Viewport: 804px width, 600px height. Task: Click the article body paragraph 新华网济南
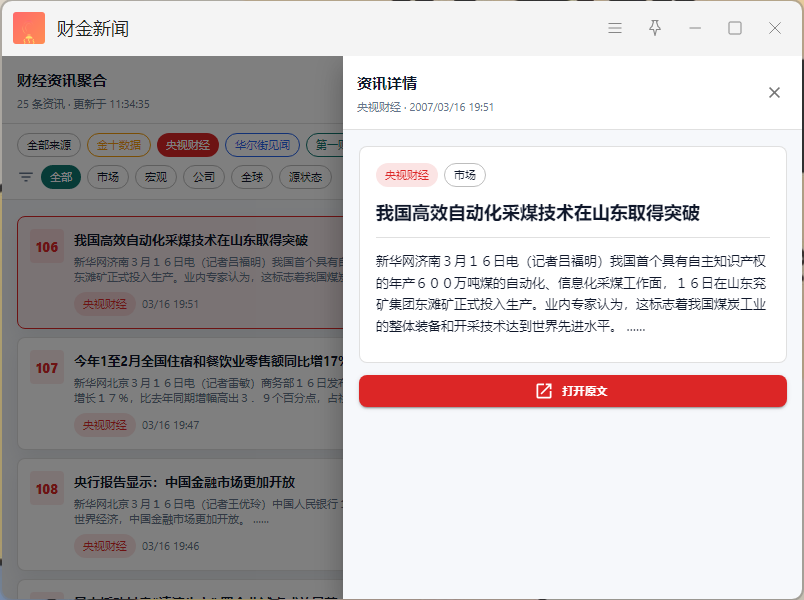pos(571,294)
